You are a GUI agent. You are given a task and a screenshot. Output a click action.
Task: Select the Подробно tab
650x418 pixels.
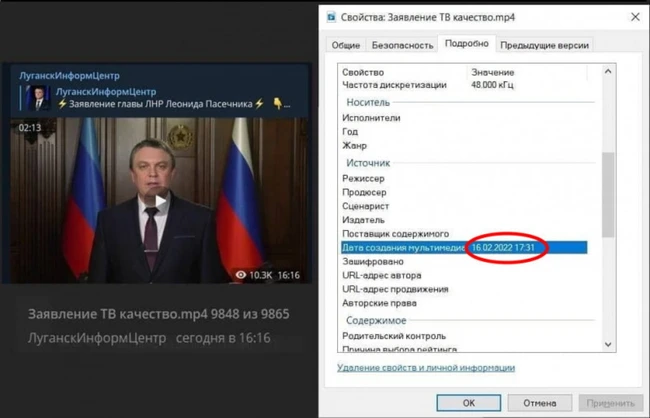(x=466, y=44)
